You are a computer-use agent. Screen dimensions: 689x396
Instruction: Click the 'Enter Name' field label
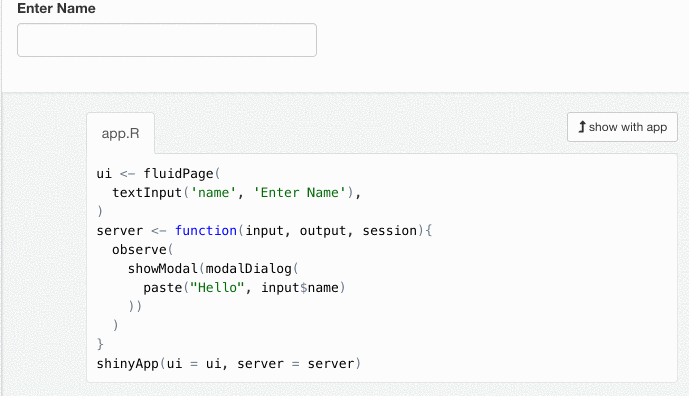[x=56, y=8]
